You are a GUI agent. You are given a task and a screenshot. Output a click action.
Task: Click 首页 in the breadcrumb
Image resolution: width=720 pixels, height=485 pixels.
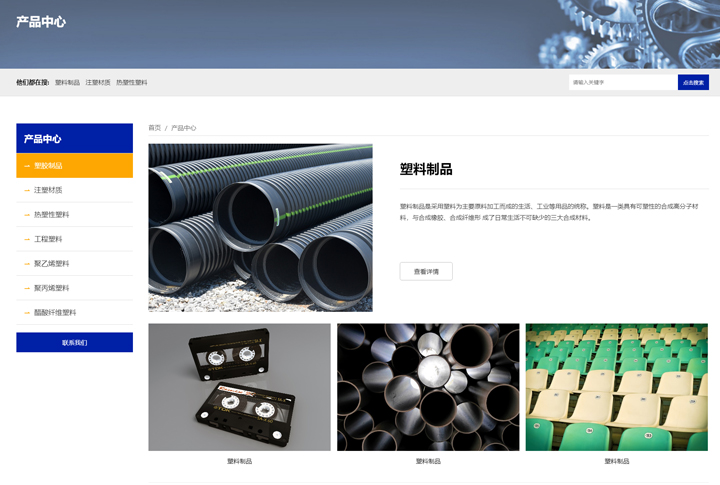(x=154, y=128)
